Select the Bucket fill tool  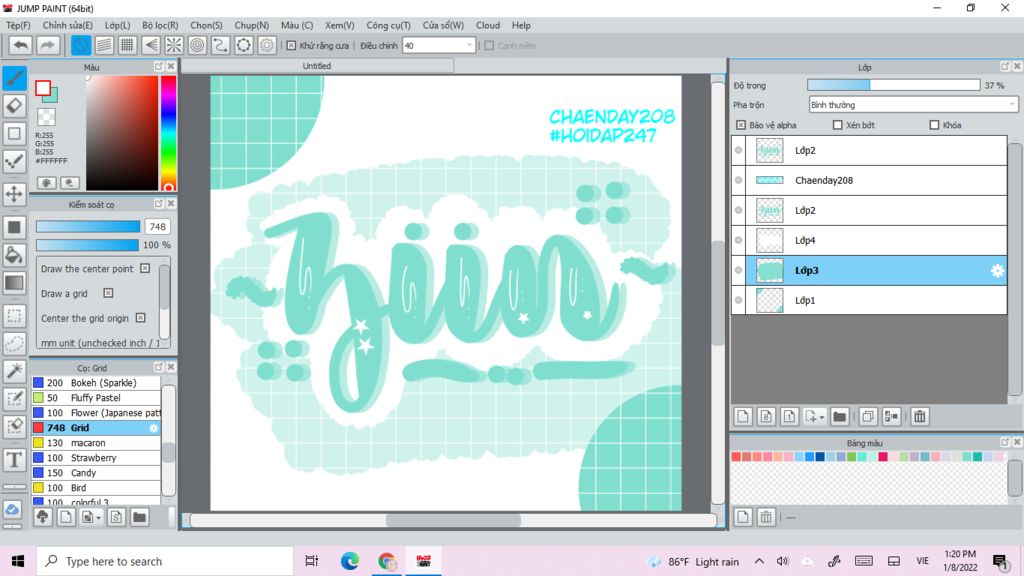pyautogui.click(x=14, y=255)
